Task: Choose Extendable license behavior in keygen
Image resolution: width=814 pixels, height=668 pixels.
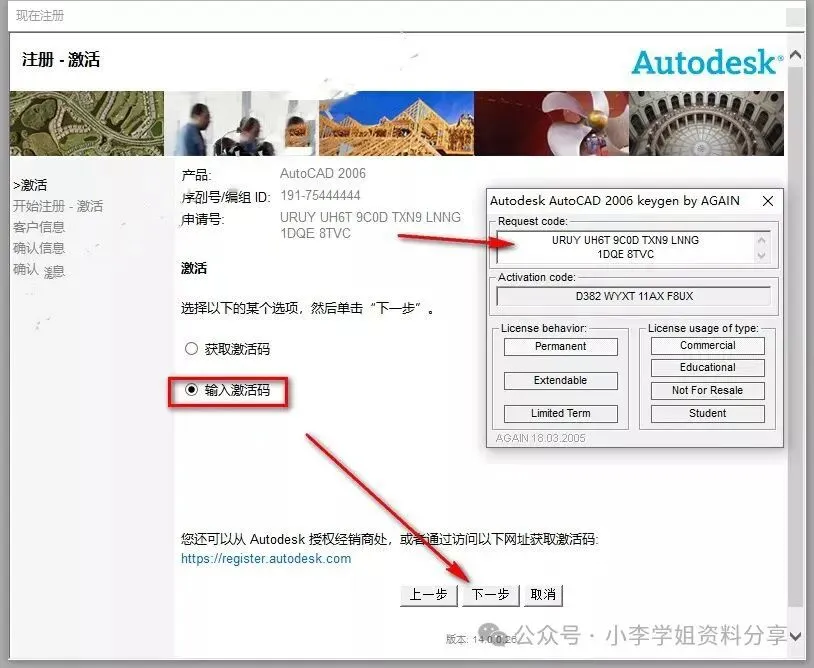Action: [561, 380]
